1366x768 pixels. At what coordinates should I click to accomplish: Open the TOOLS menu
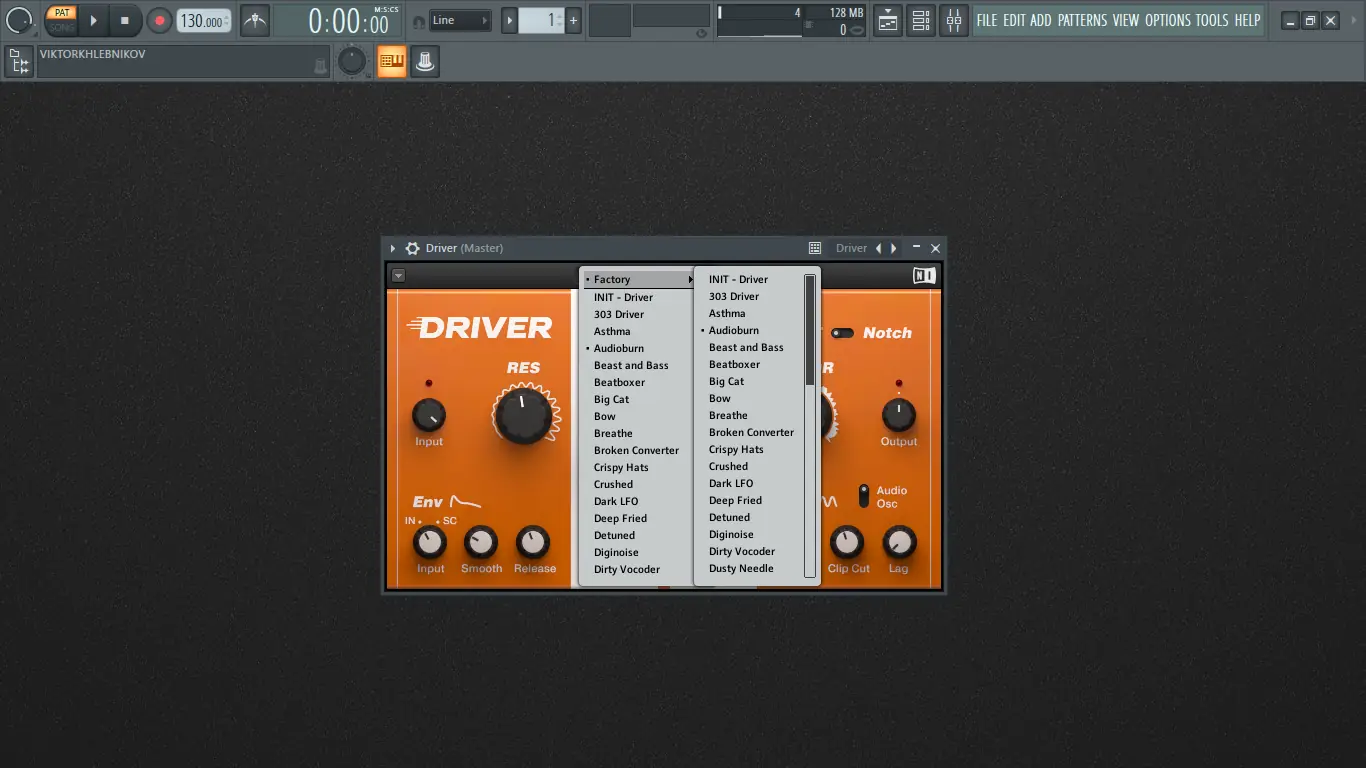click(x=1212, y=20)
